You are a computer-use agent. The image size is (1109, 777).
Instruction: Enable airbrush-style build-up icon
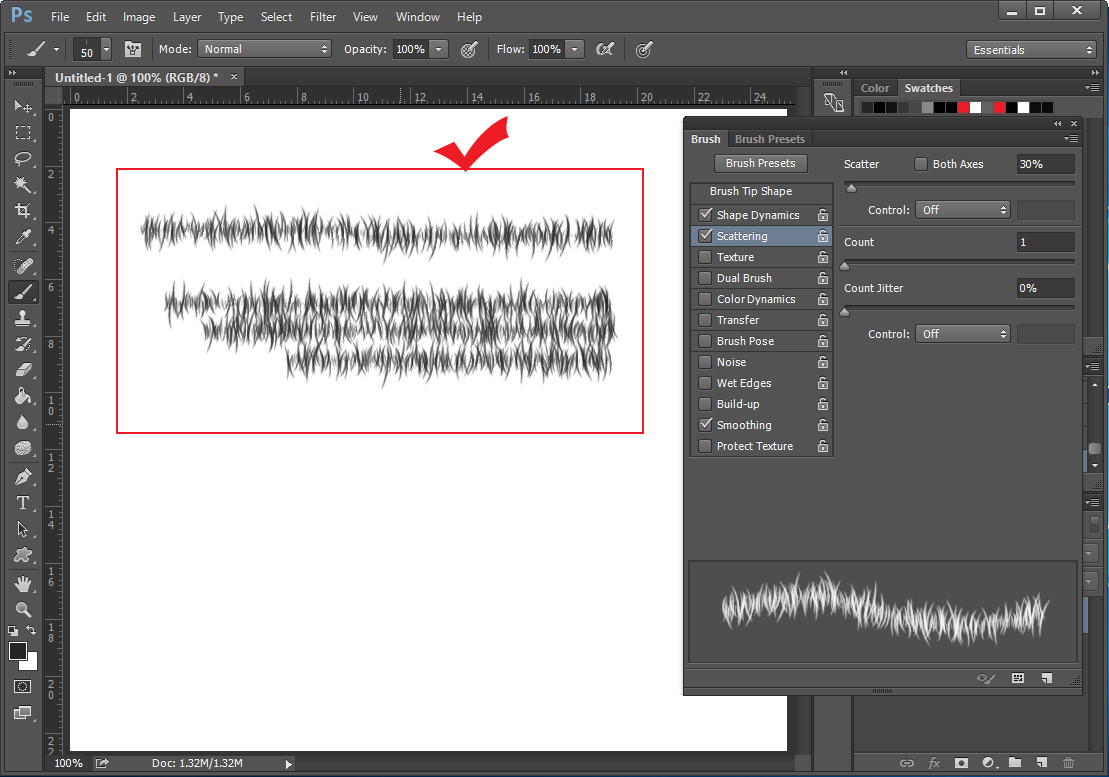(605, 49)
